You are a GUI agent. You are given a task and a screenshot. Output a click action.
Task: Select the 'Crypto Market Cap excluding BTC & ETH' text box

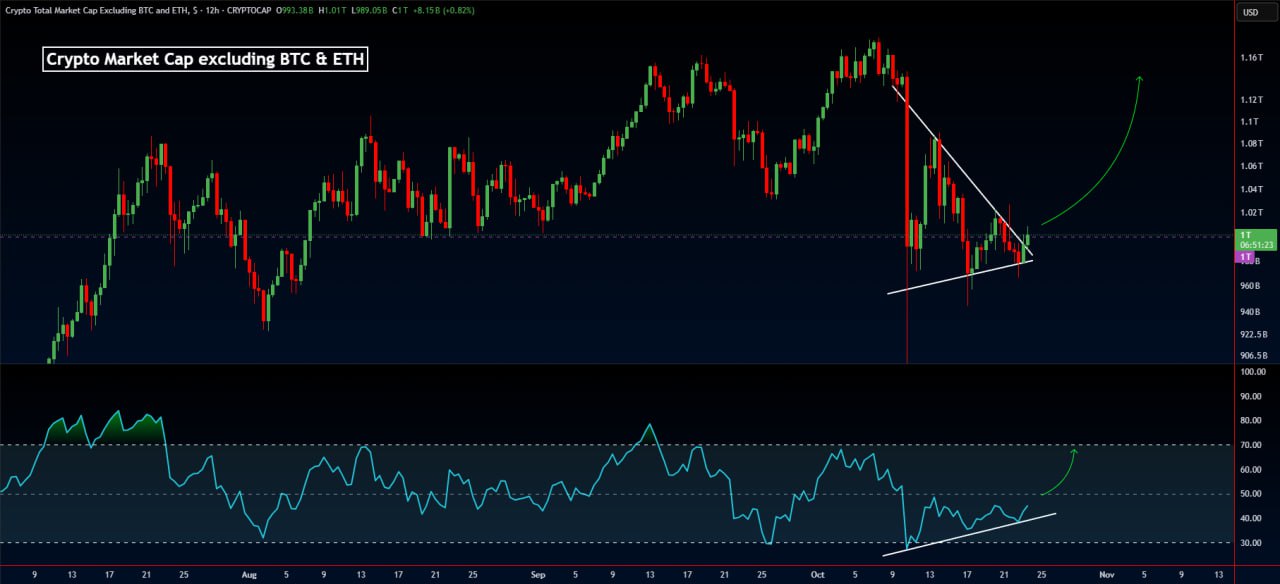coord(206,60)
